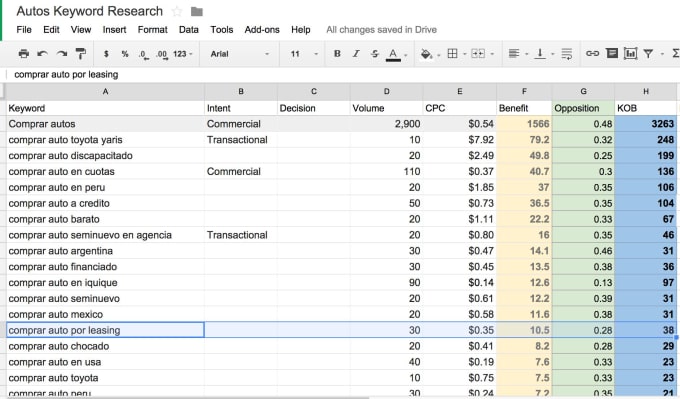This screenshot has width=680, height=399.
Task: Click the Format as currency button
Action: (x=106, y=54)
